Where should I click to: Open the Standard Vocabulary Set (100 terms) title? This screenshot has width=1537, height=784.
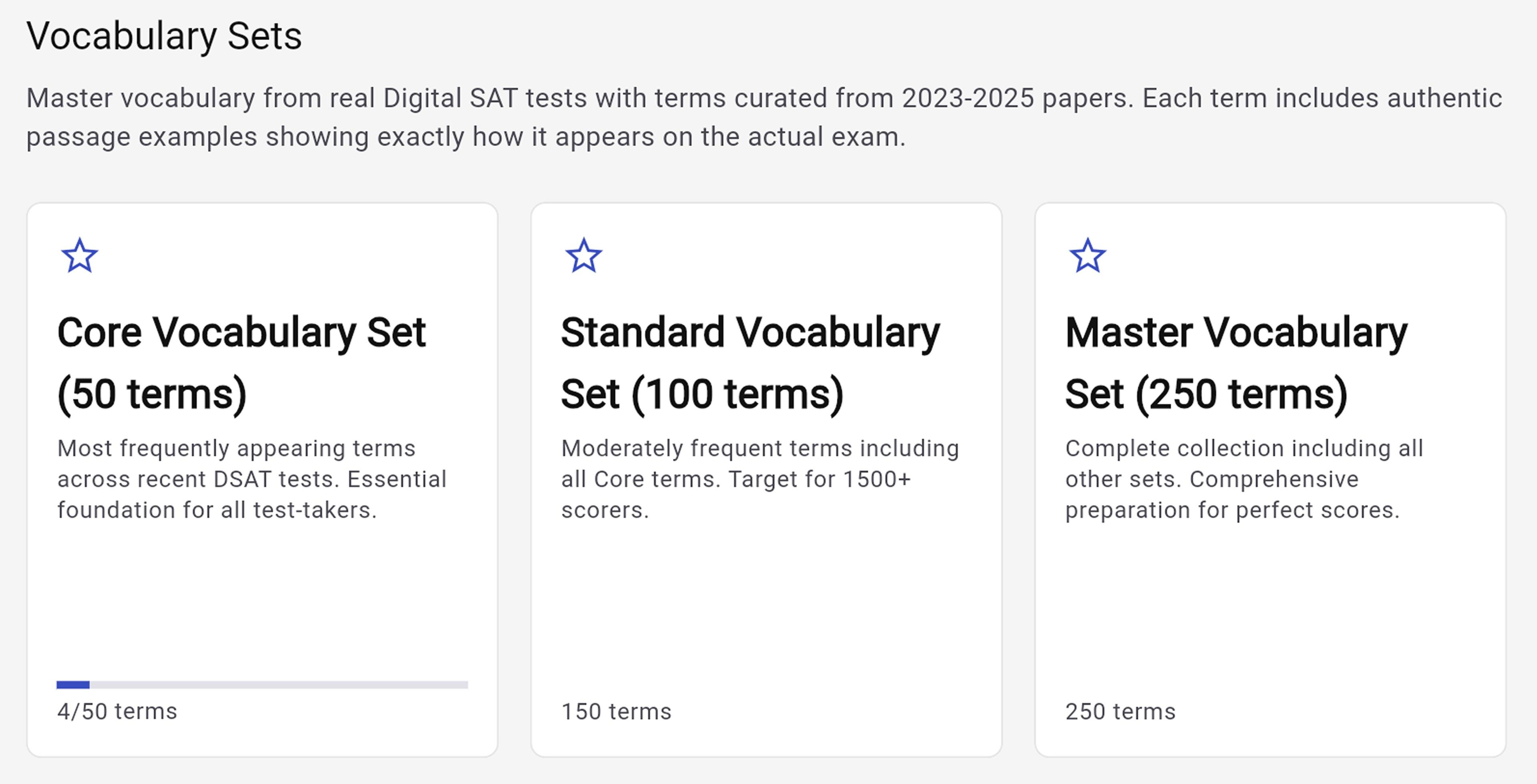tap(750, 362)
